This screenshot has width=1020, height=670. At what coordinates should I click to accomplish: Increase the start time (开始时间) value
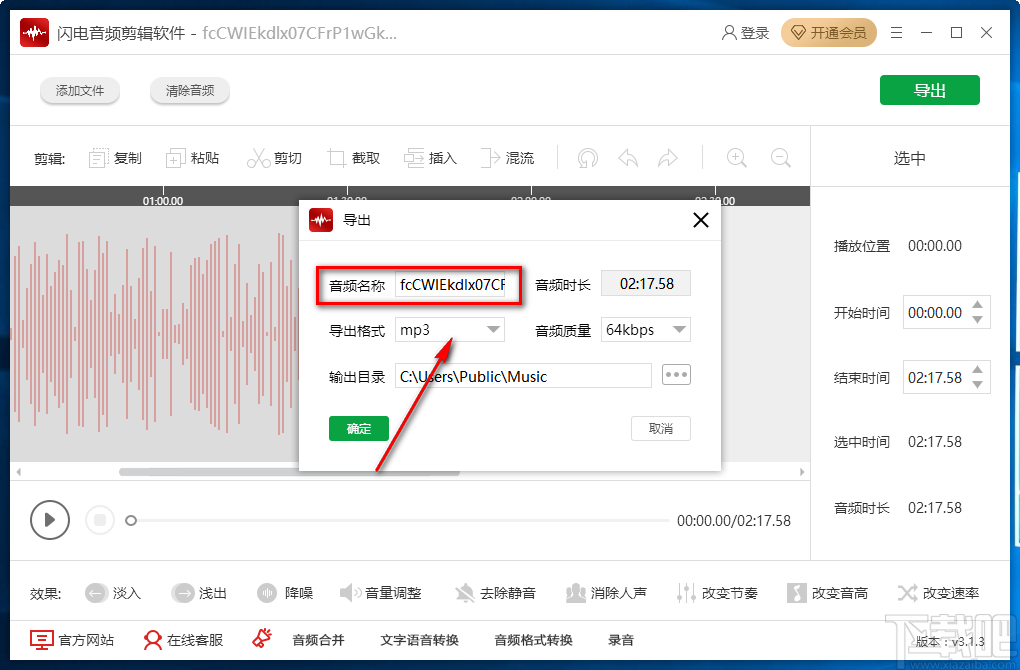tap(977, 305)
